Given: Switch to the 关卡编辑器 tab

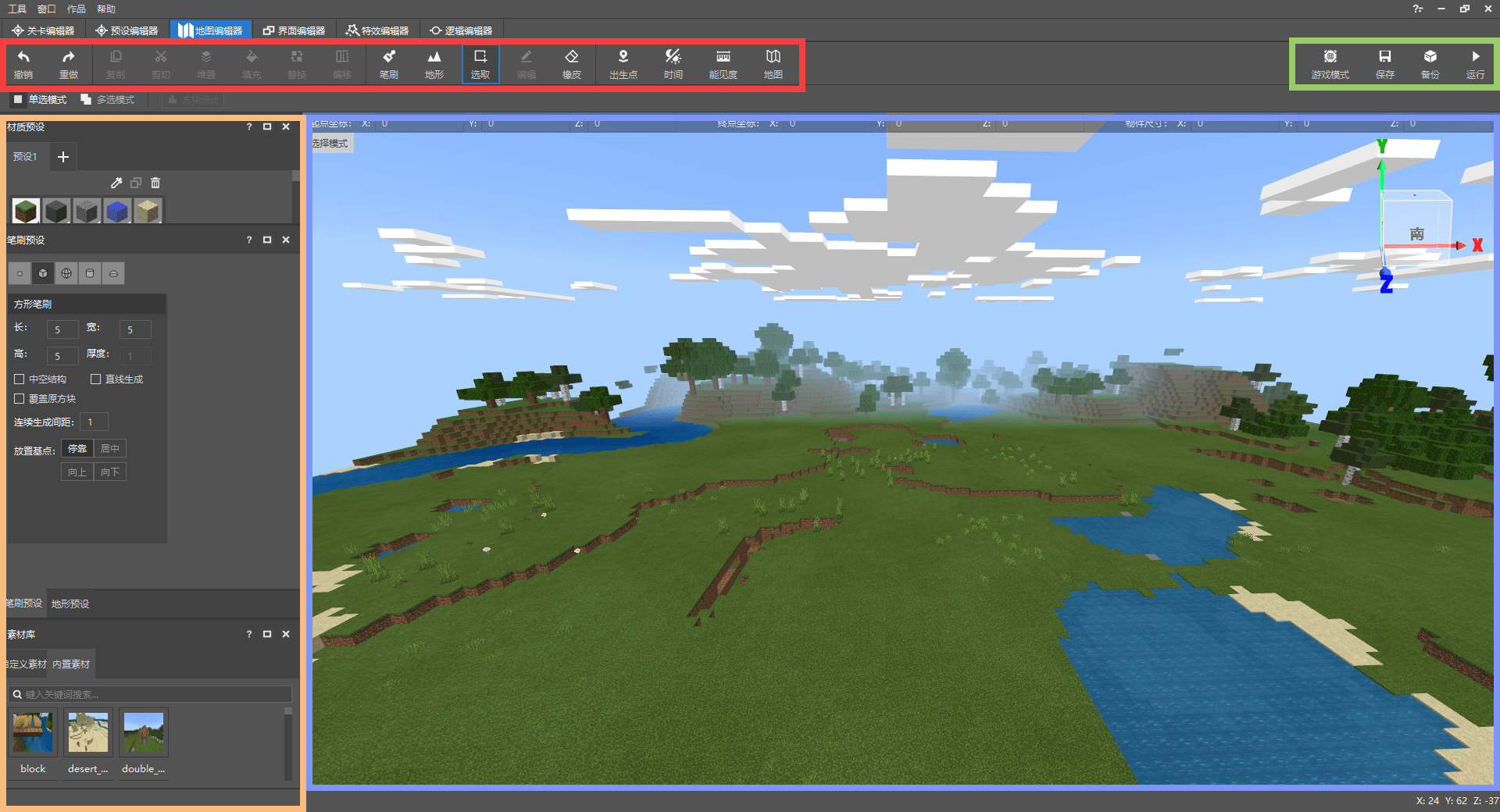Looking at the screenshot, I should tap(43, 30).
